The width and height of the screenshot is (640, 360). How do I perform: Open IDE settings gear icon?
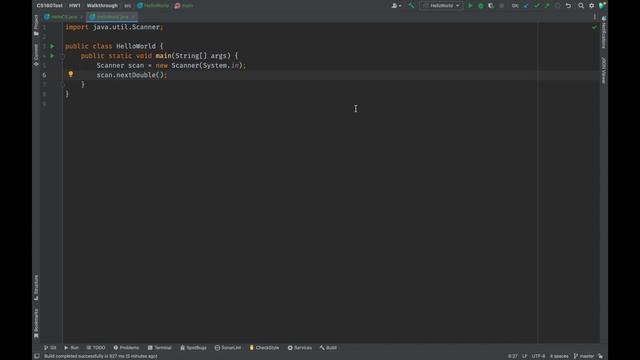(x=591, y=6)
